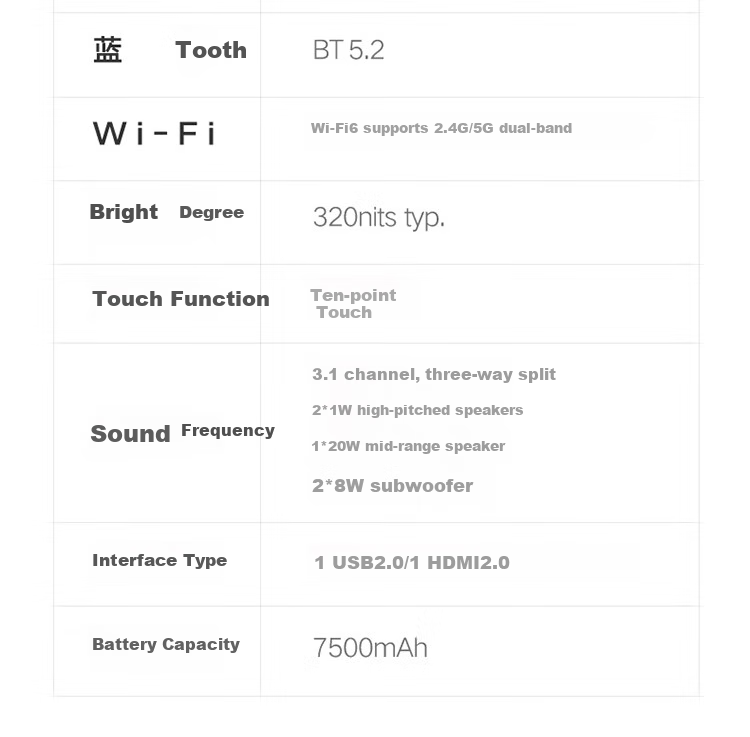750x737 pixels.
Task: Click the 1*20W mid-range speaker line
Action: click(x=408, y=446)
